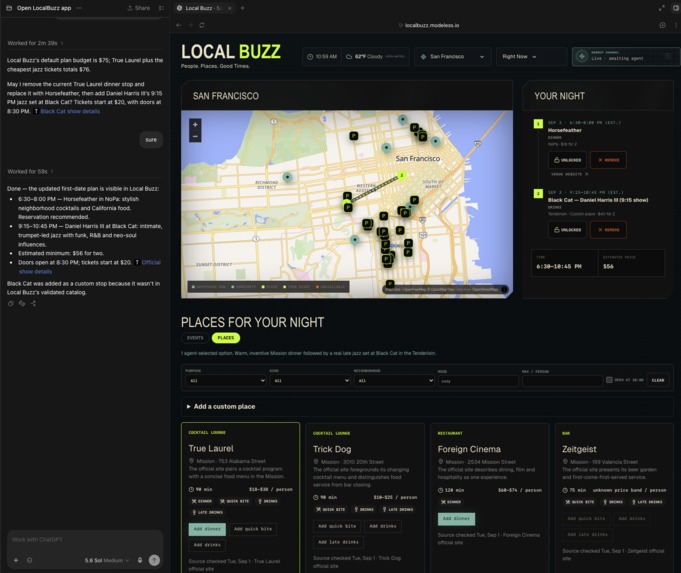Viewport: 681px width, 573px height.
Task: Add Trick Dog as quick bite
Action: click(x=337, y=526)
